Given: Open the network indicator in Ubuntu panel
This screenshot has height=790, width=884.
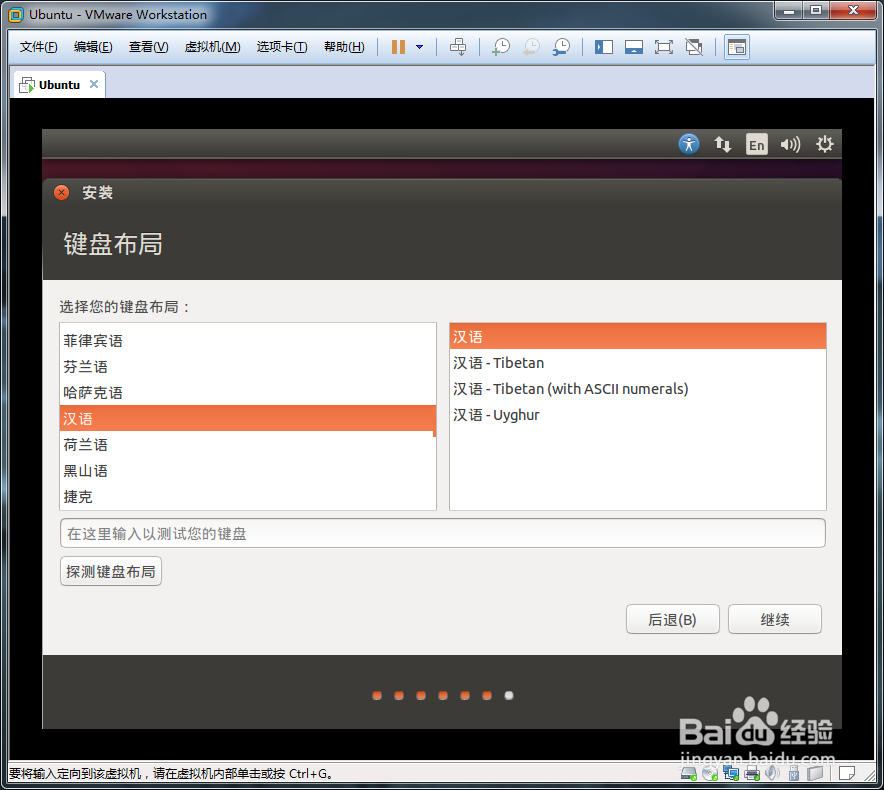Looking at the screenshot, I should point(722,144).
